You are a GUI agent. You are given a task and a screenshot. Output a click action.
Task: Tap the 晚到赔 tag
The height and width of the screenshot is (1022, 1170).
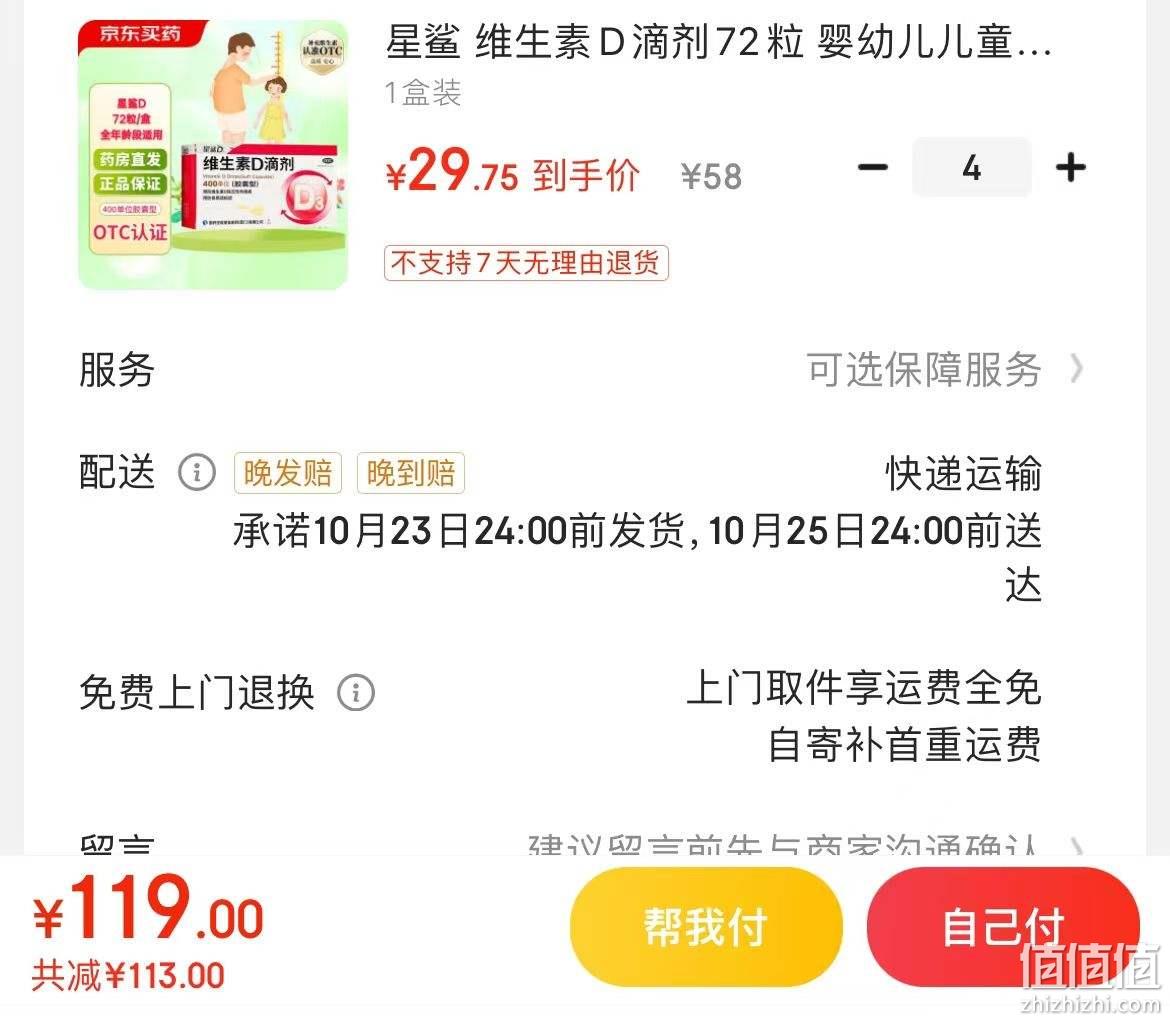(x=410, y=473)
